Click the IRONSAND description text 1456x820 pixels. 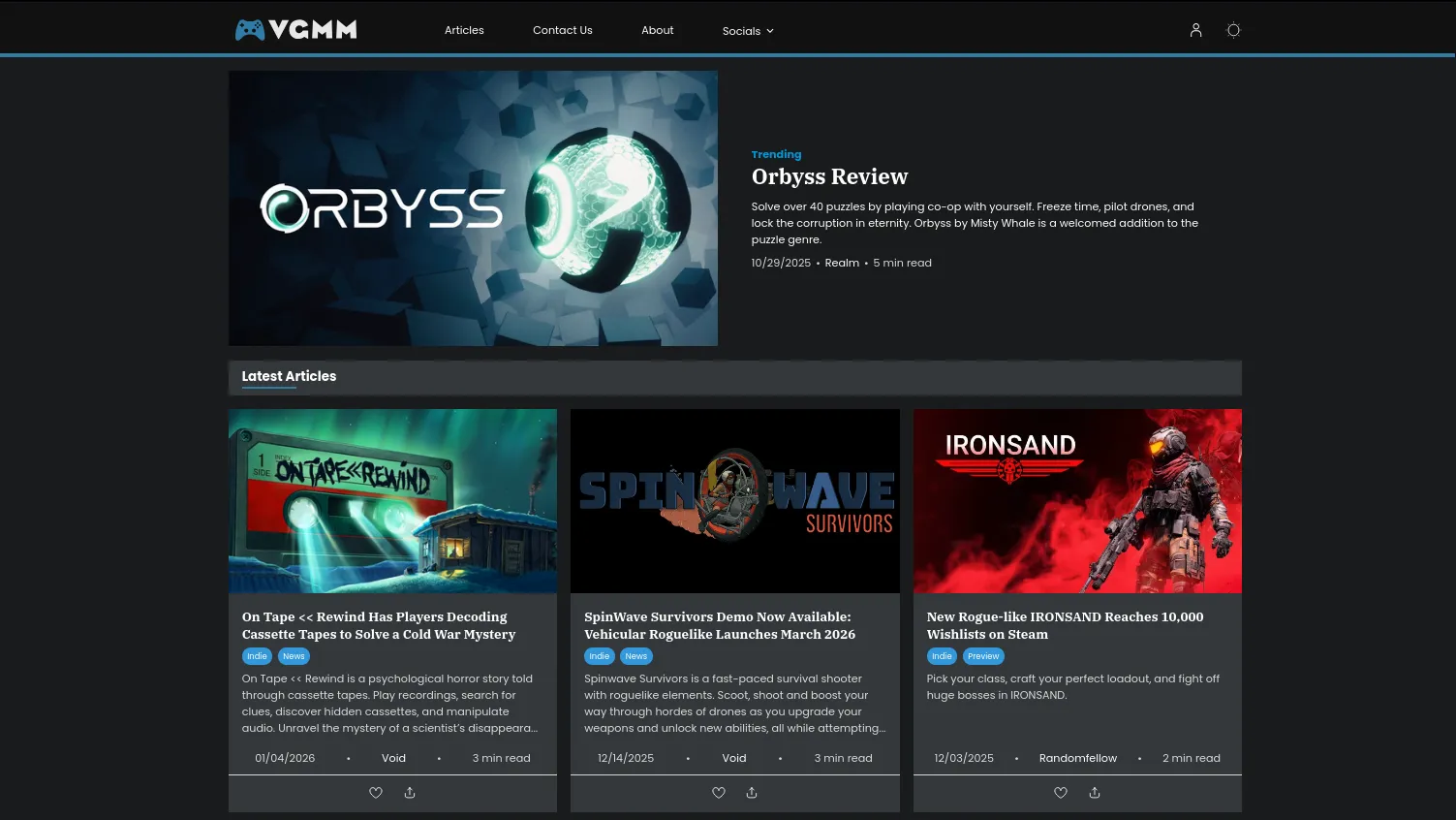1072,687
